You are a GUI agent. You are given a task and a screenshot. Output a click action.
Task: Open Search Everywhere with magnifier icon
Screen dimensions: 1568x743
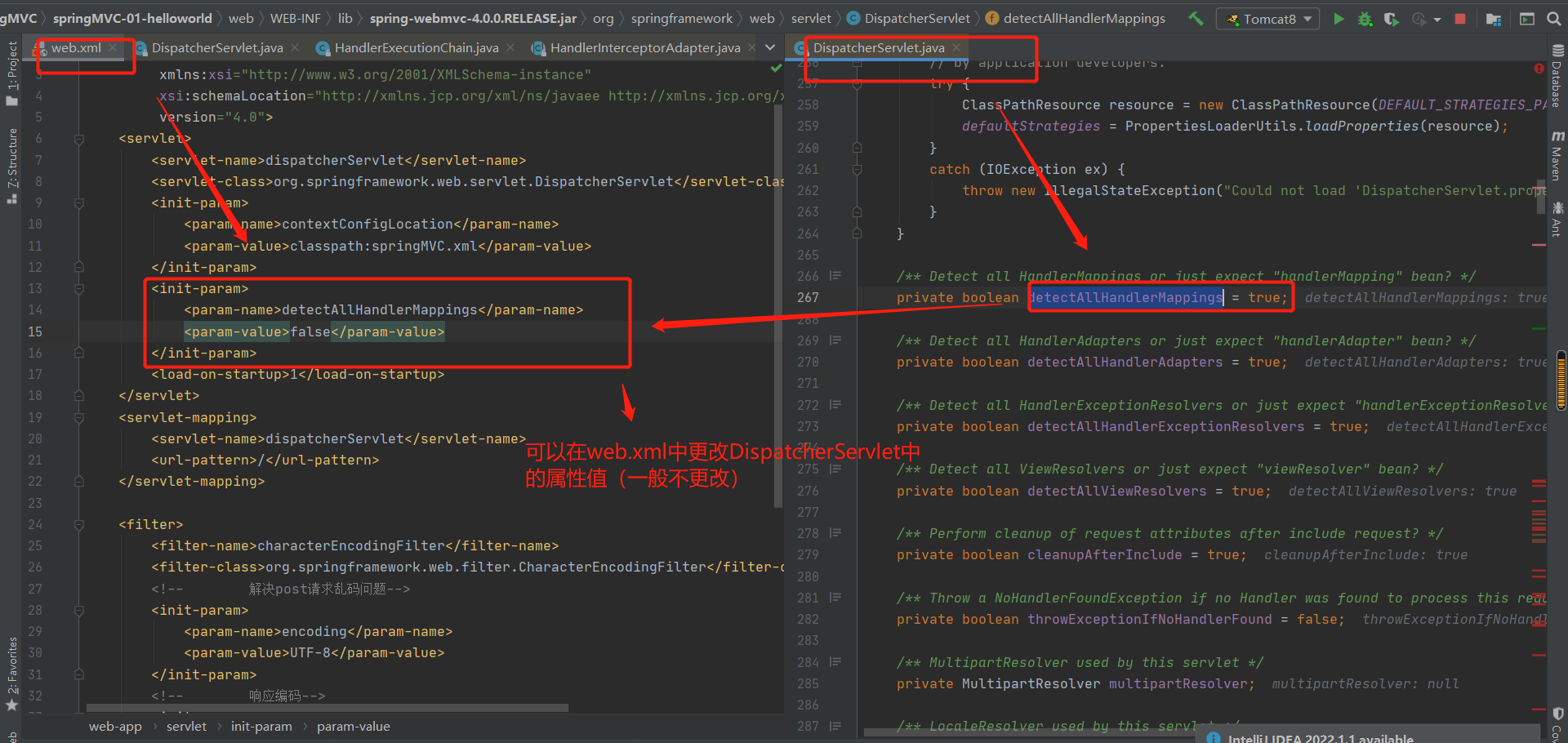[x=1554, y=19]
